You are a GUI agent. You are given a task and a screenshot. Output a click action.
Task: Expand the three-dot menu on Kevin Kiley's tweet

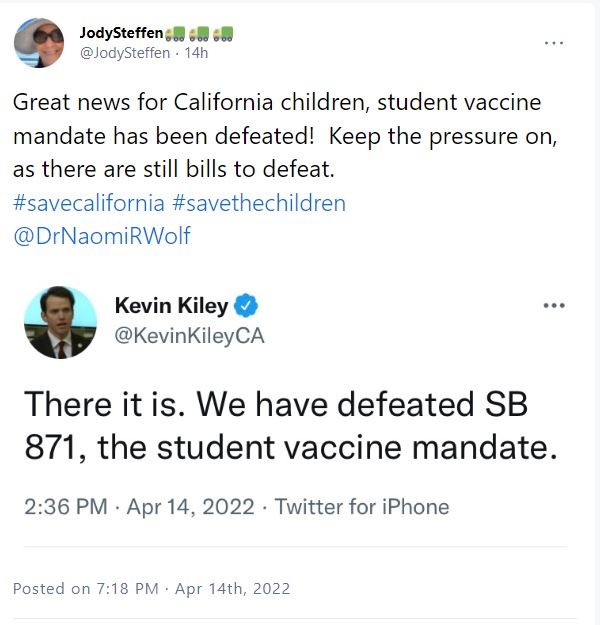click(x=553, y=305)
